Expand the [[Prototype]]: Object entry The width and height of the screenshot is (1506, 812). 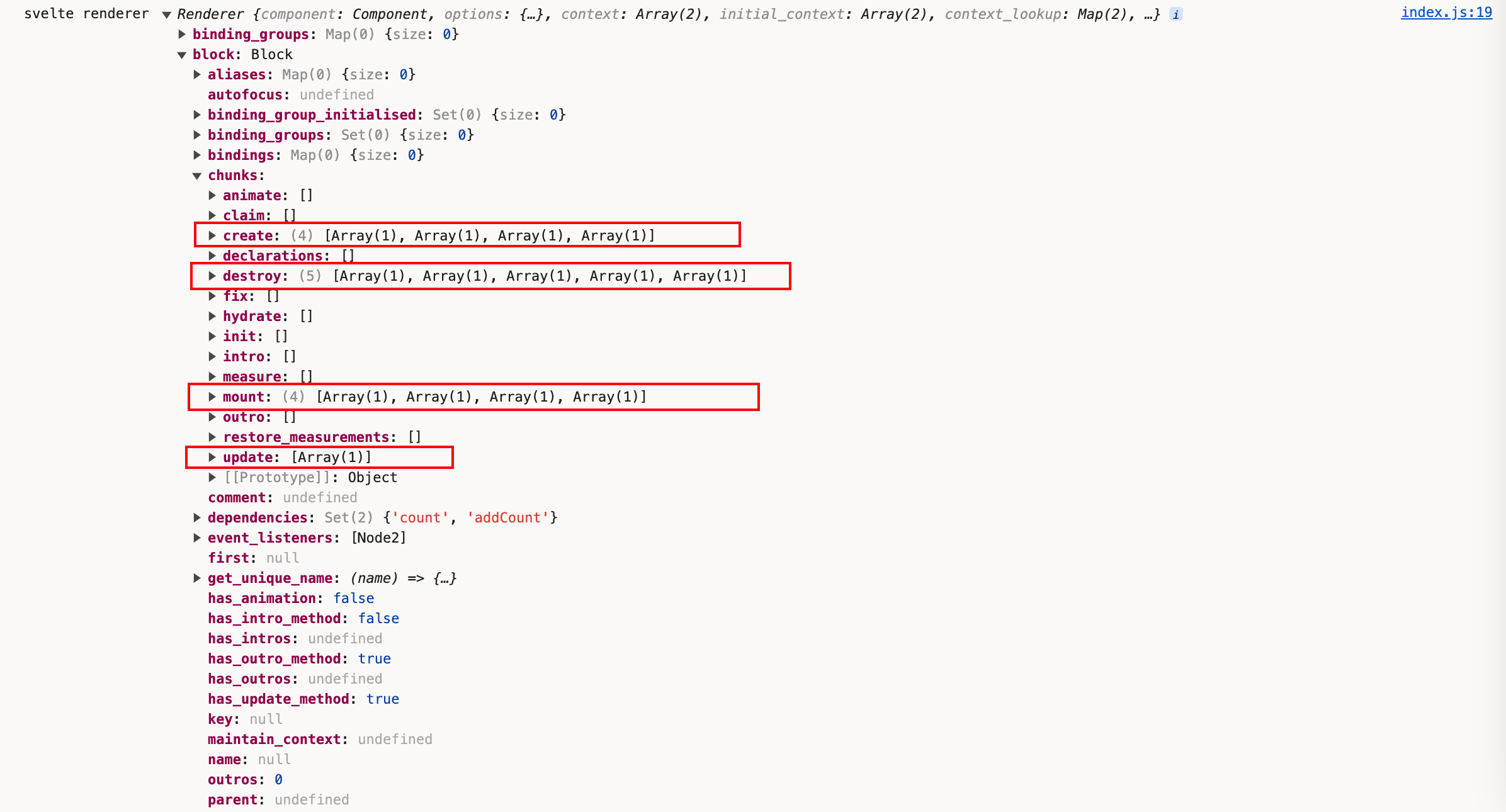(212, 477)
